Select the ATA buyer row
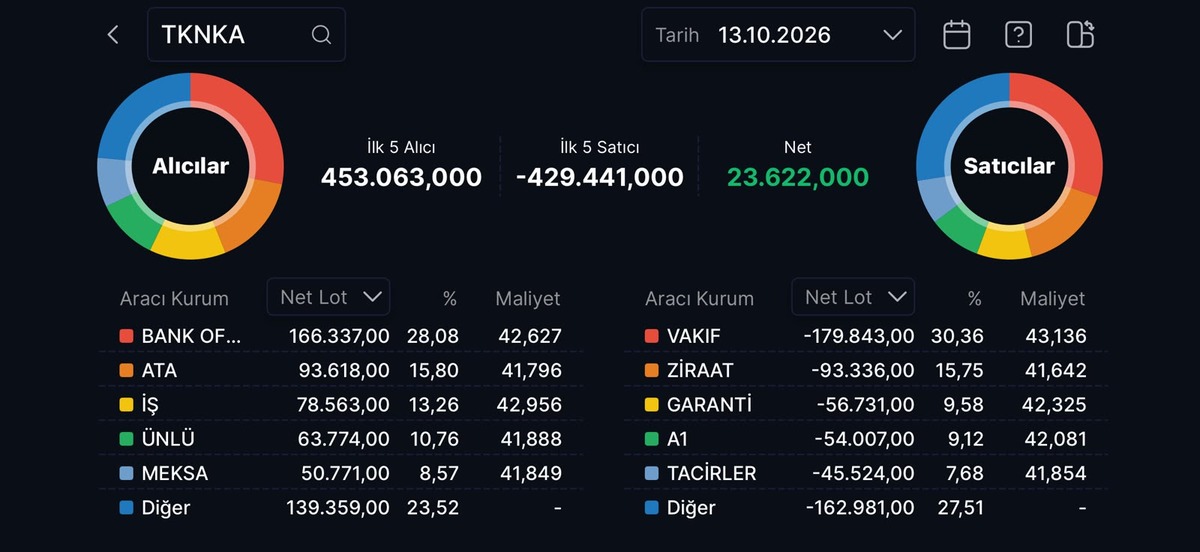This screenshot has width=1200, height=552. pyautogui.click(x=340, y=371)
